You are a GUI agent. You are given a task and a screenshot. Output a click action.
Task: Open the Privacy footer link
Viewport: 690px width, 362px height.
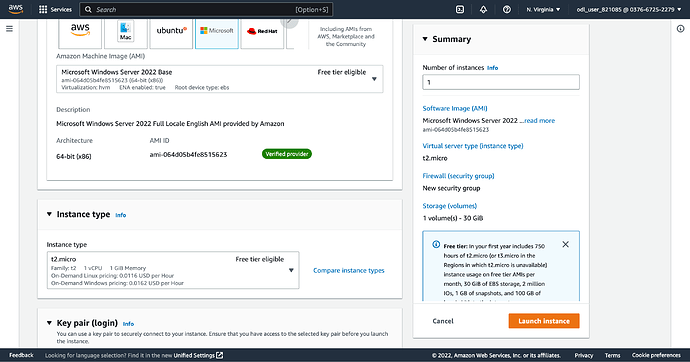[584, 355]
